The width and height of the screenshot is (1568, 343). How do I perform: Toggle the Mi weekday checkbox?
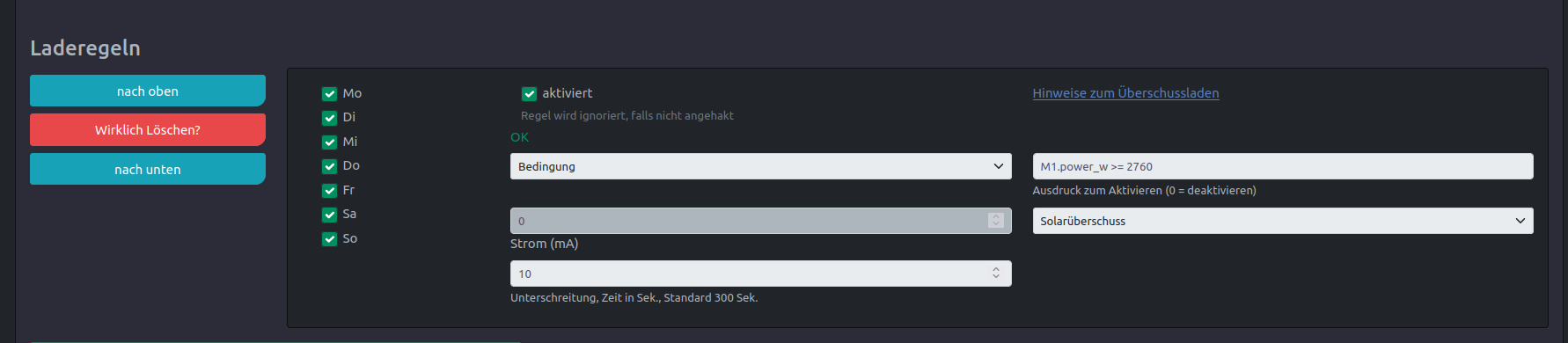(x=330, y=142)
